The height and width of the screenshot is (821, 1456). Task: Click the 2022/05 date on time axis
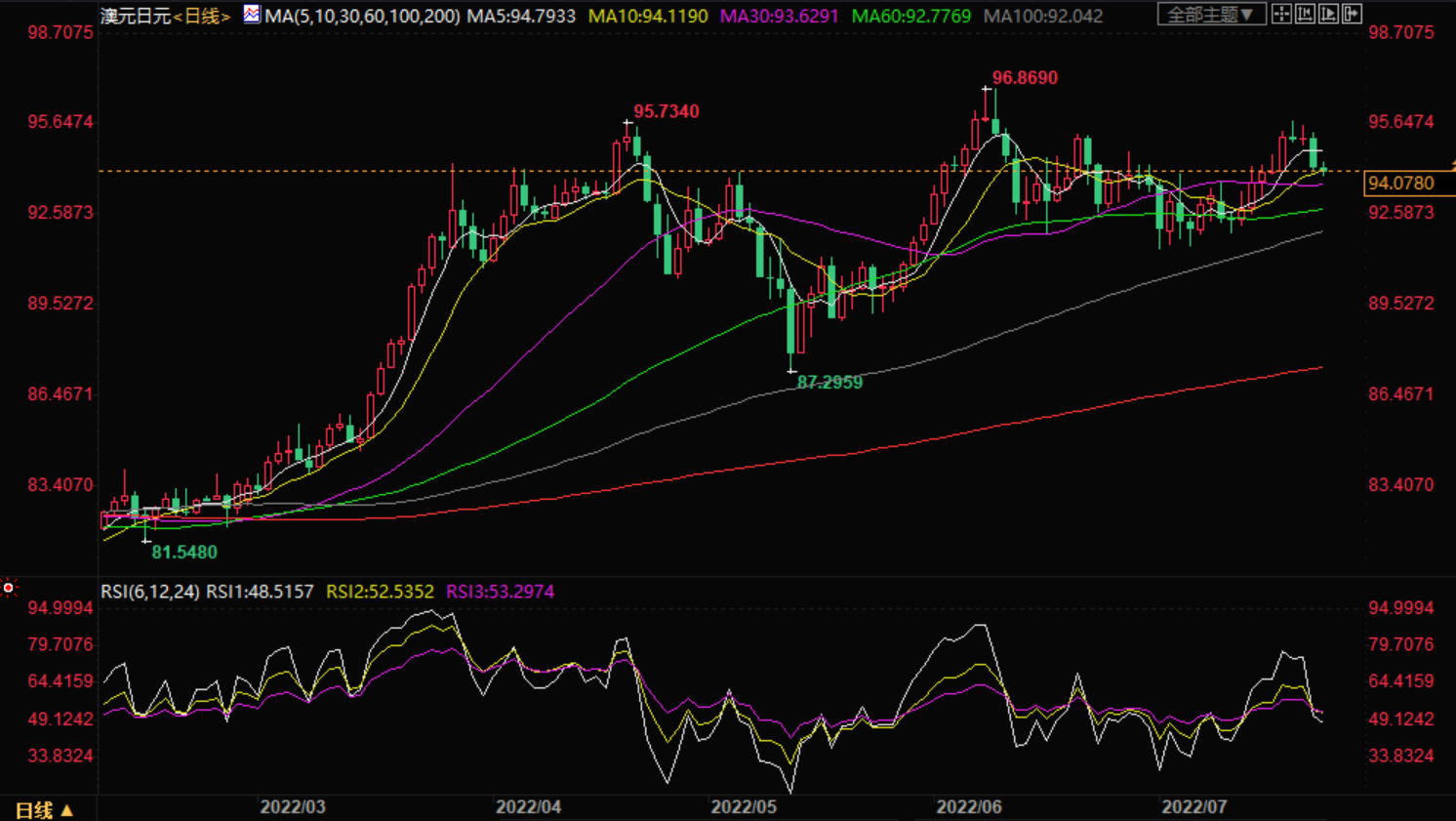(744, 807)
